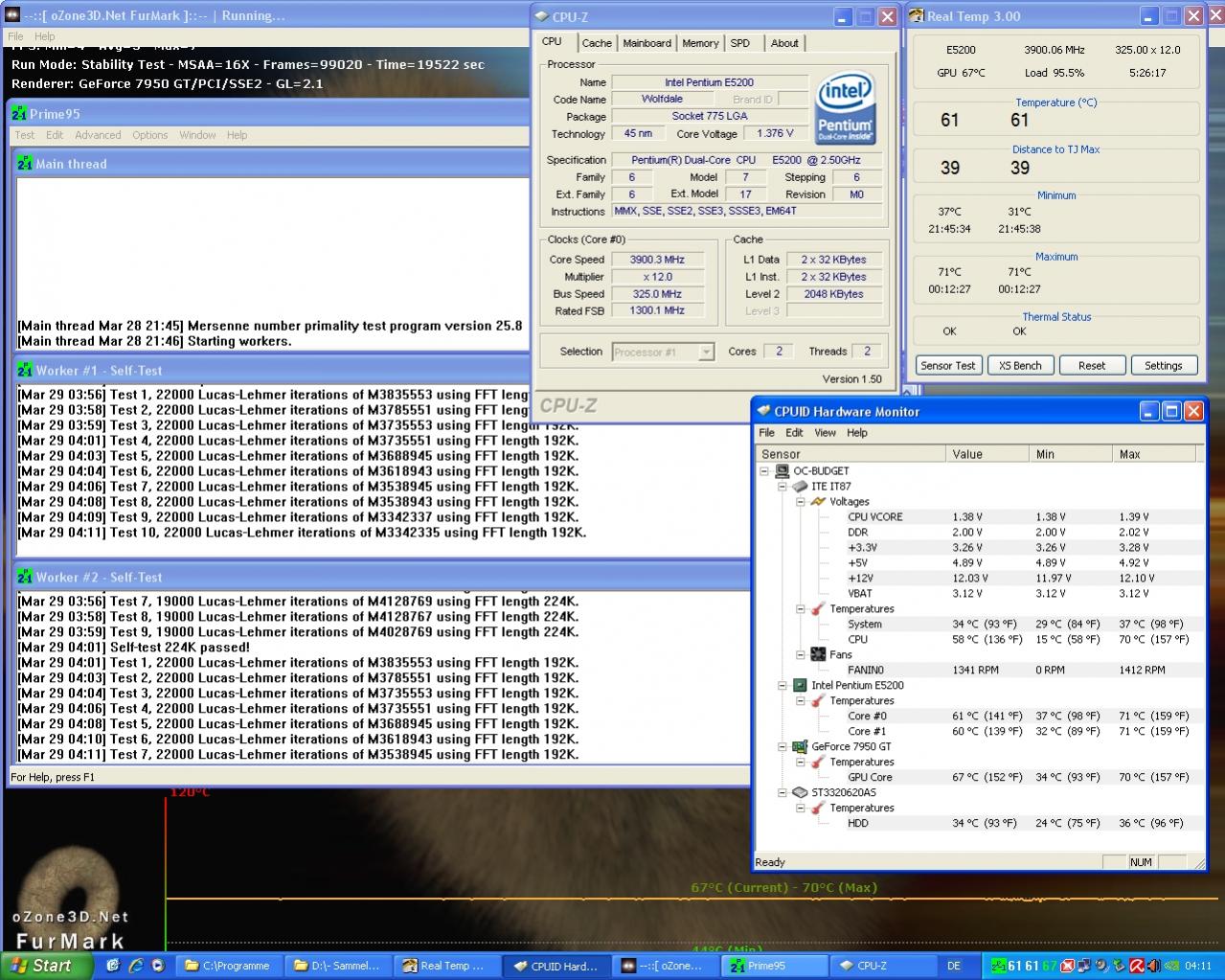Click the ITE IT87 chip icon
This screenshot has width=1225, height=980.
[800, 486]
